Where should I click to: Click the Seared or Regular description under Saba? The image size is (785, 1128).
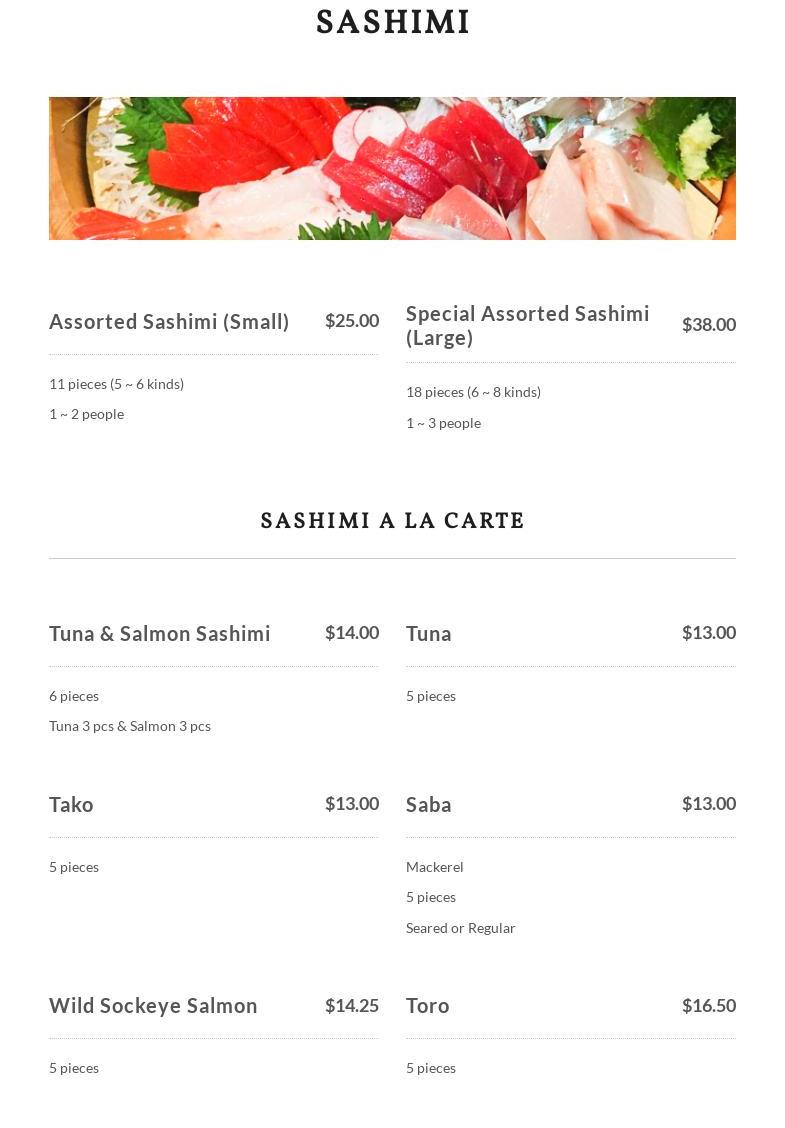click(x=460, y=928)
